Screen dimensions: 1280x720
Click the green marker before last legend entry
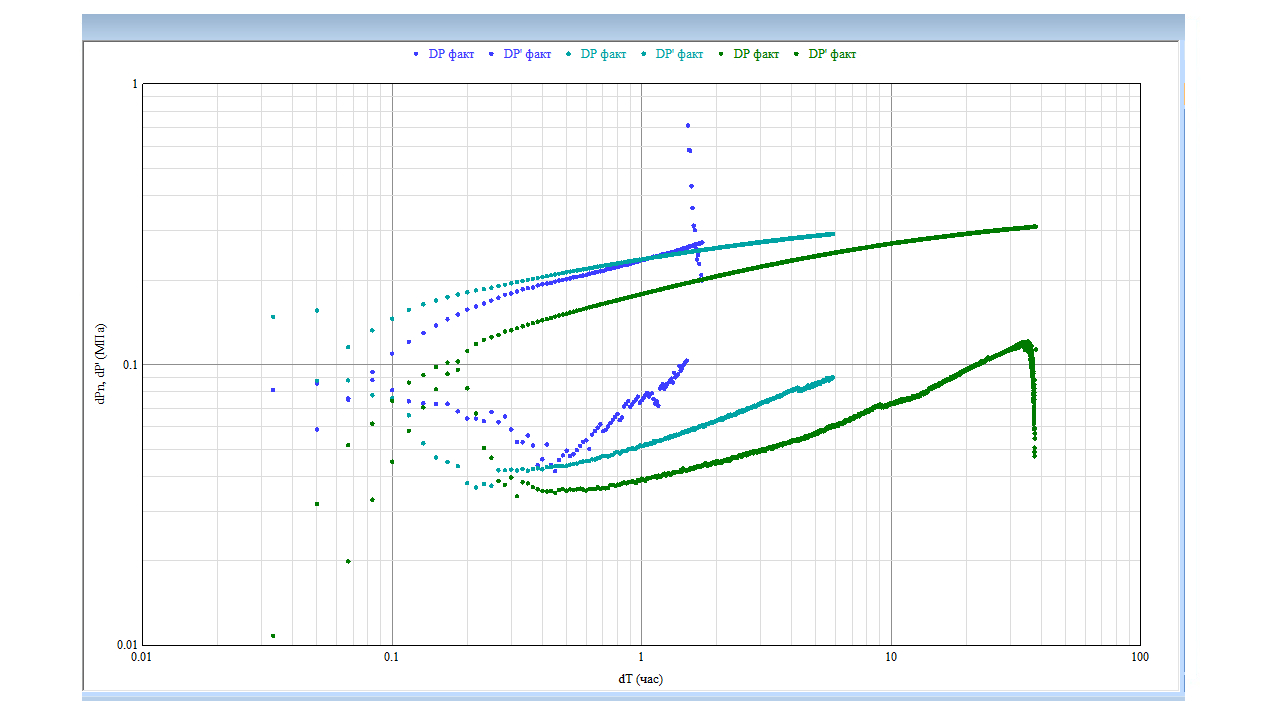(797, 54)
